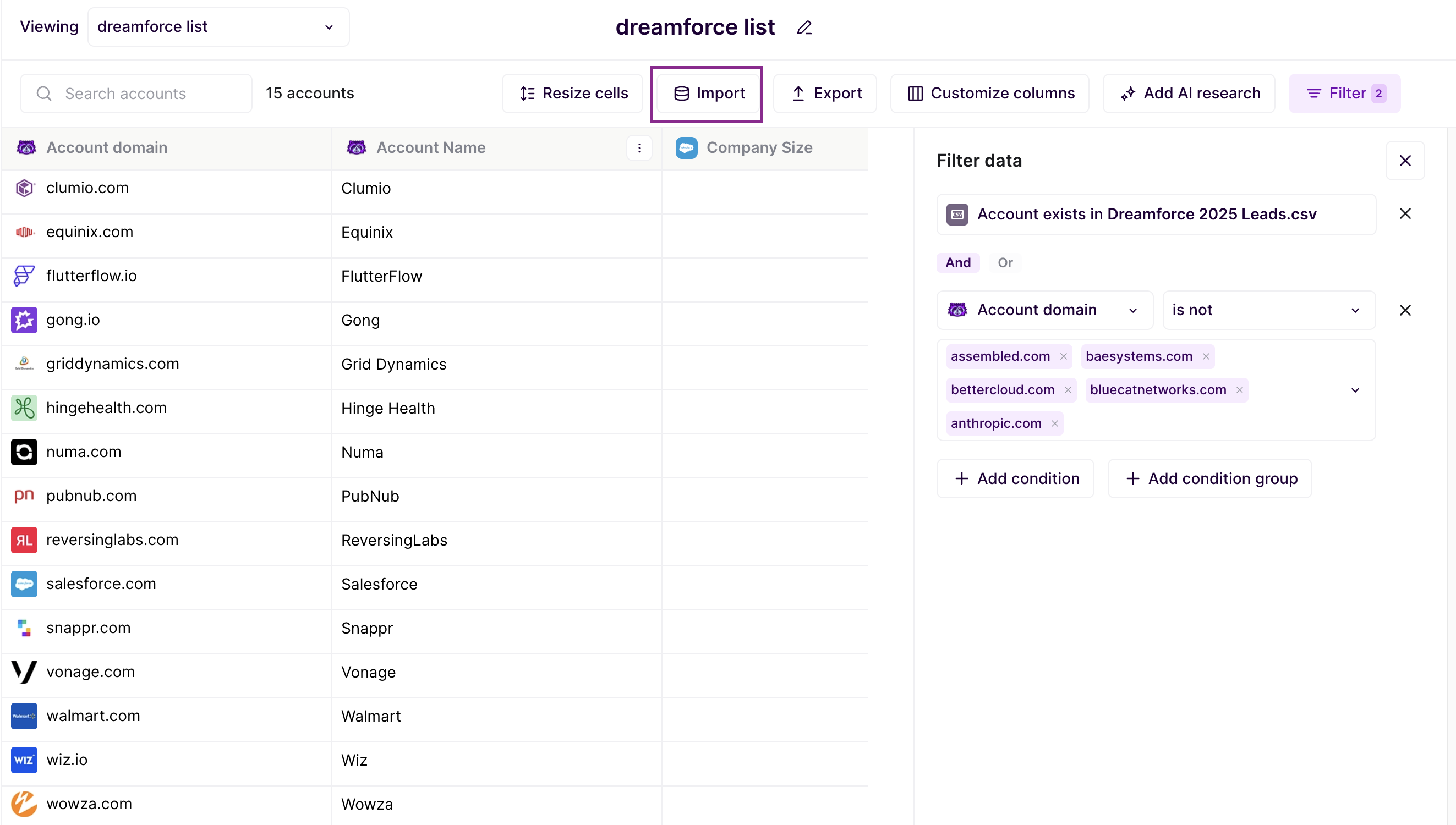This screenshot has height=825, width=1456.
Task: Add a condition group
Action: click(x=1210, y=479)
